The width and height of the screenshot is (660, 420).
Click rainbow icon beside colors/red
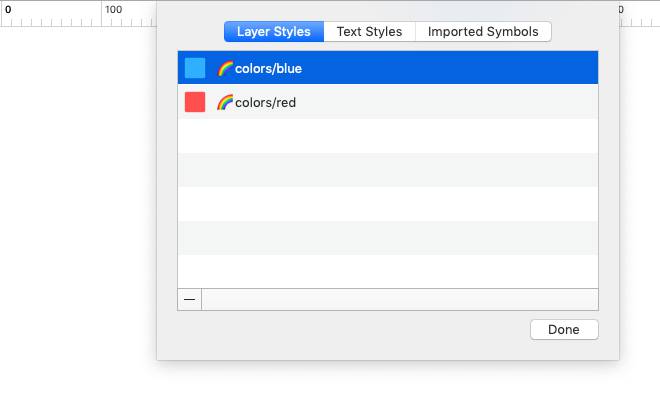225,102
